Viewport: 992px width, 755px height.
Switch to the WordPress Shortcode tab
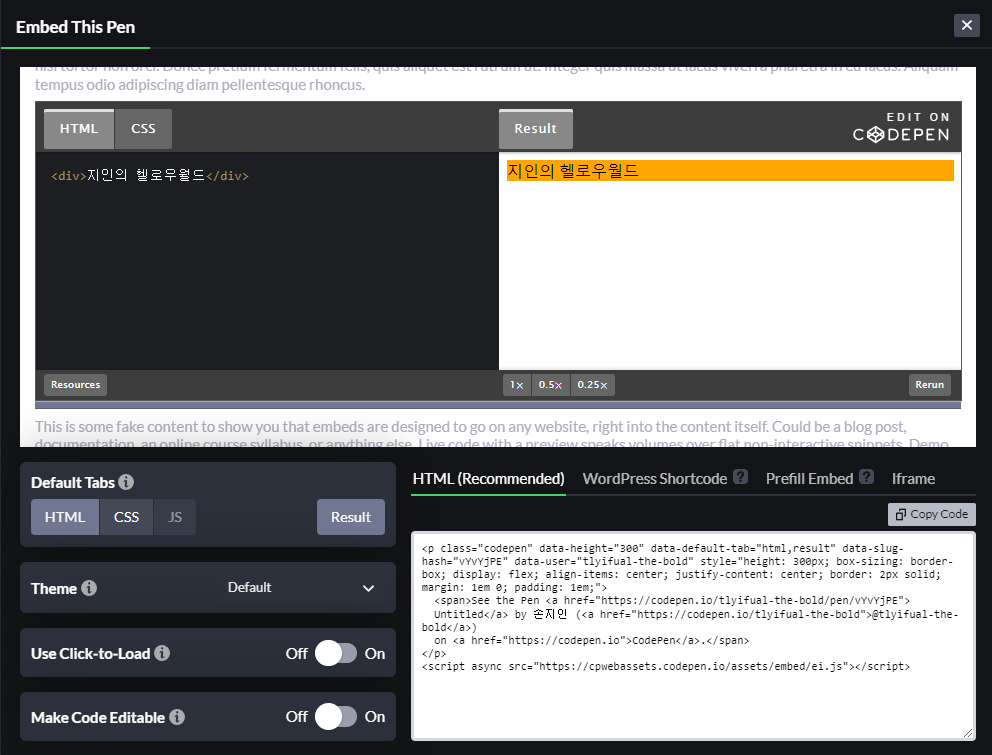[654, 479]
